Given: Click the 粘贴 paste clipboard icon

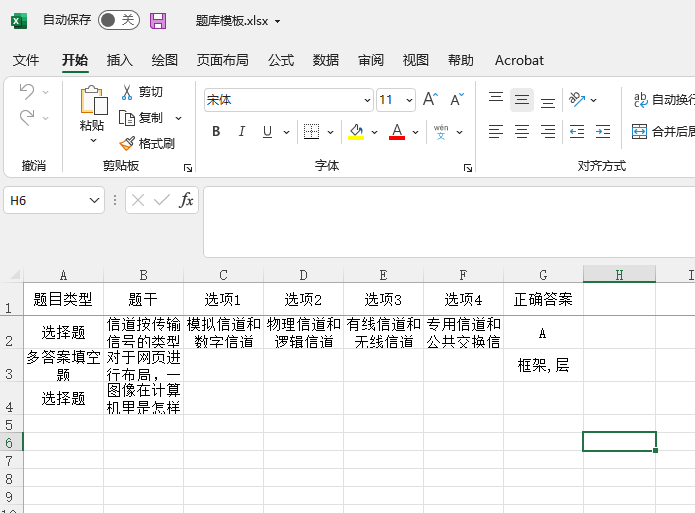Looking at the screenshot, I should click(x=94, y=100).
